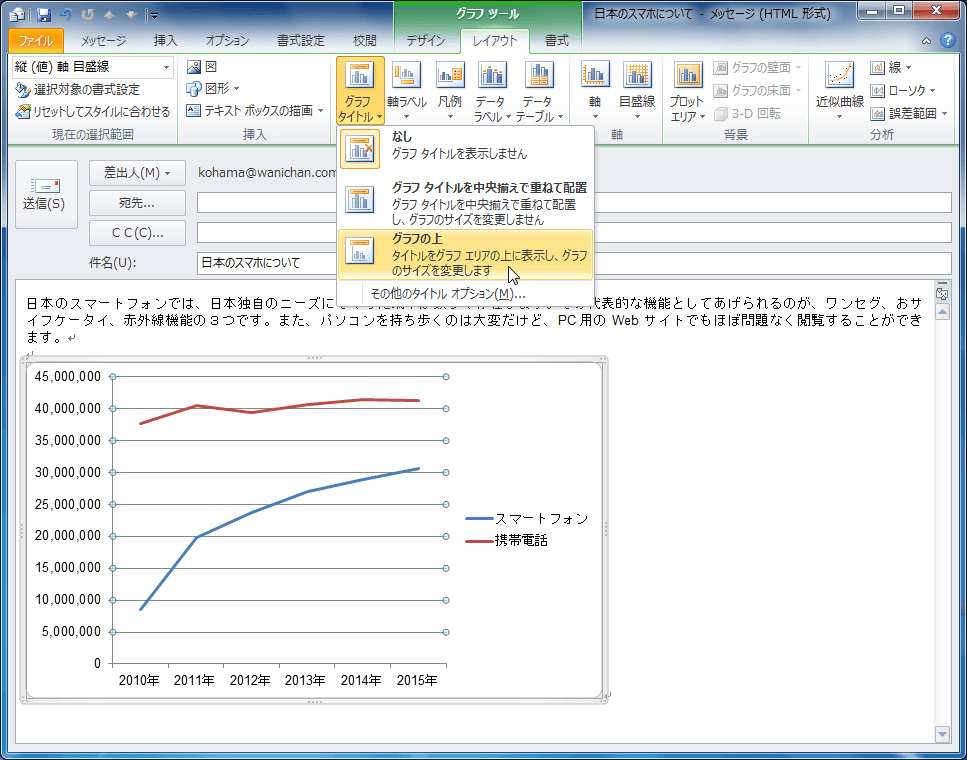Switch to the デザイン chart tools tab
967x760 pixels.
(426, 41)
